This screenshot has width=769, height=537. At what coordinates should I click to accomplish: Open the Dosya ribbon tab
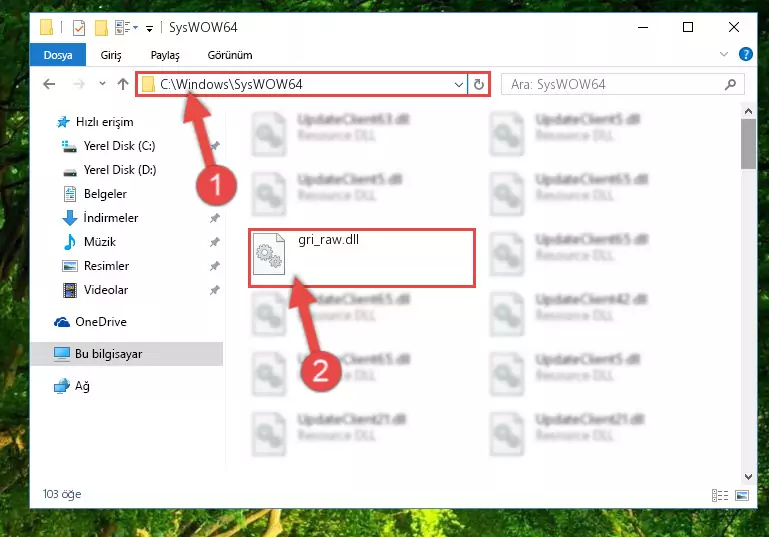58,55
